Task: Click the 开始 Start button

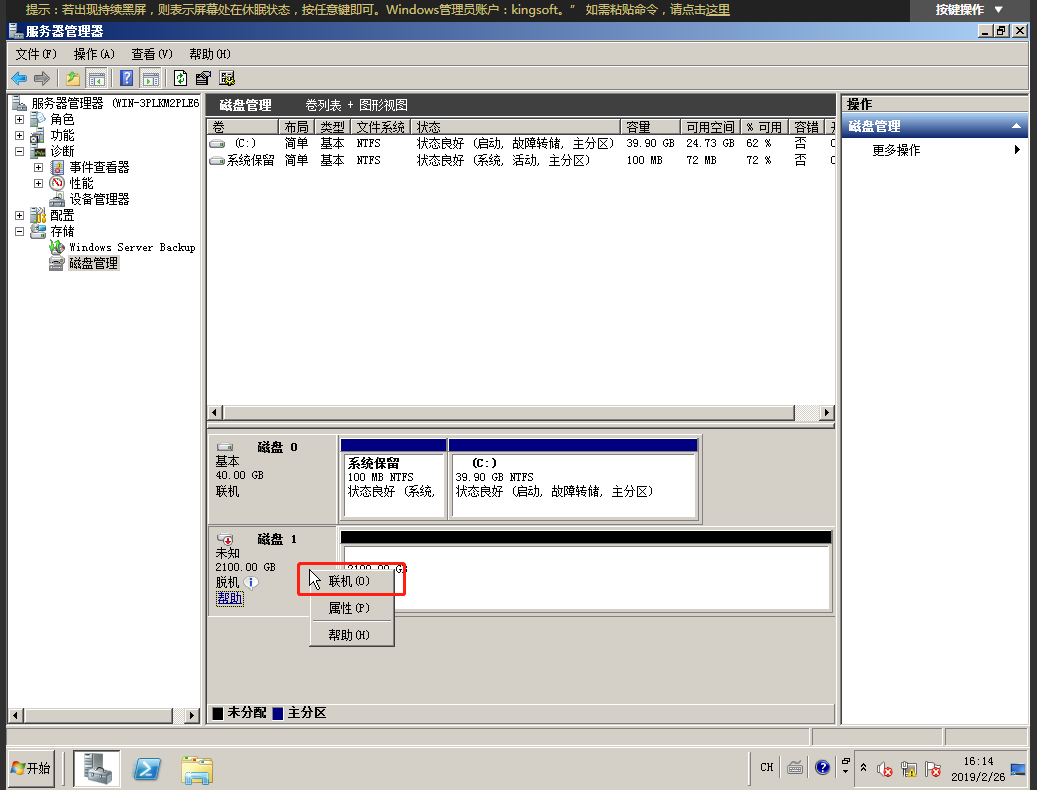Action: point(30,768)
